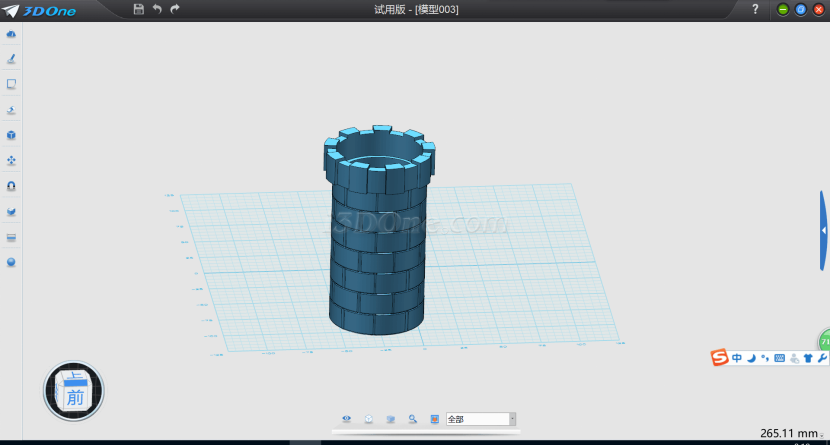Open the 3DOne logo main menu
This screenshot has height=446, width=830.
(36, 9)
